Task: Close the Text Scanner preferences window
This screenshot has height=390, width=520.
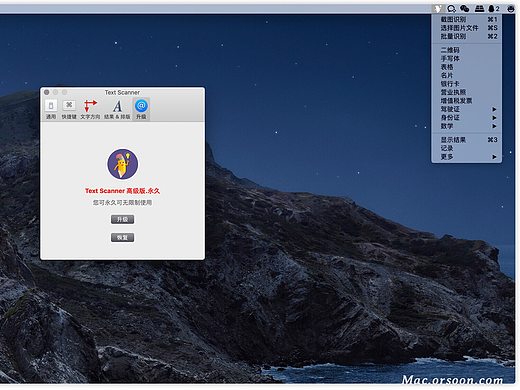Action: click(x=47, y=92)
